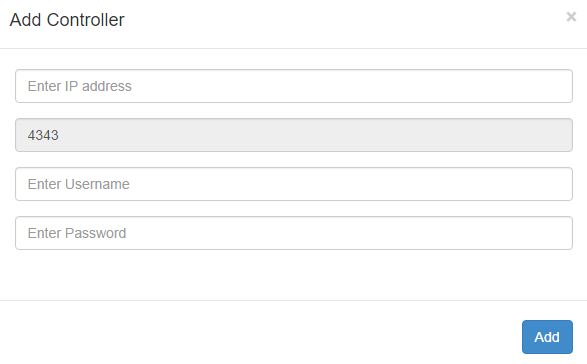
Task: Activate the Password text box
Action: click(294, 233)
